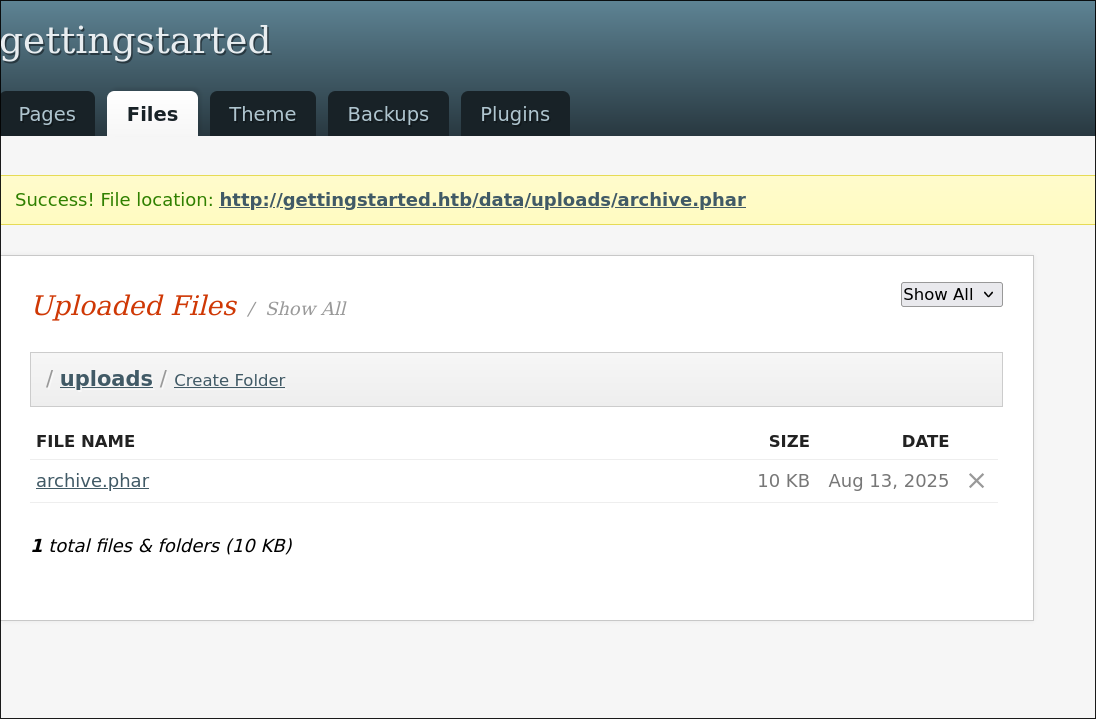Screen dimensions: 1096x719
Task: Click the Create Folder link
Action: (229, 381)
